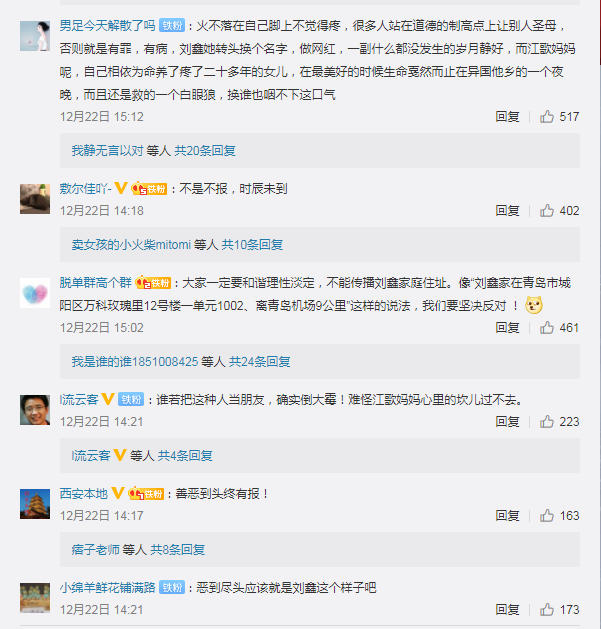The height and width of the screenshot is (629, 601).
Task: Open 卖女孩的小火柴mitomi's profile link
Action: pos(131,245)
